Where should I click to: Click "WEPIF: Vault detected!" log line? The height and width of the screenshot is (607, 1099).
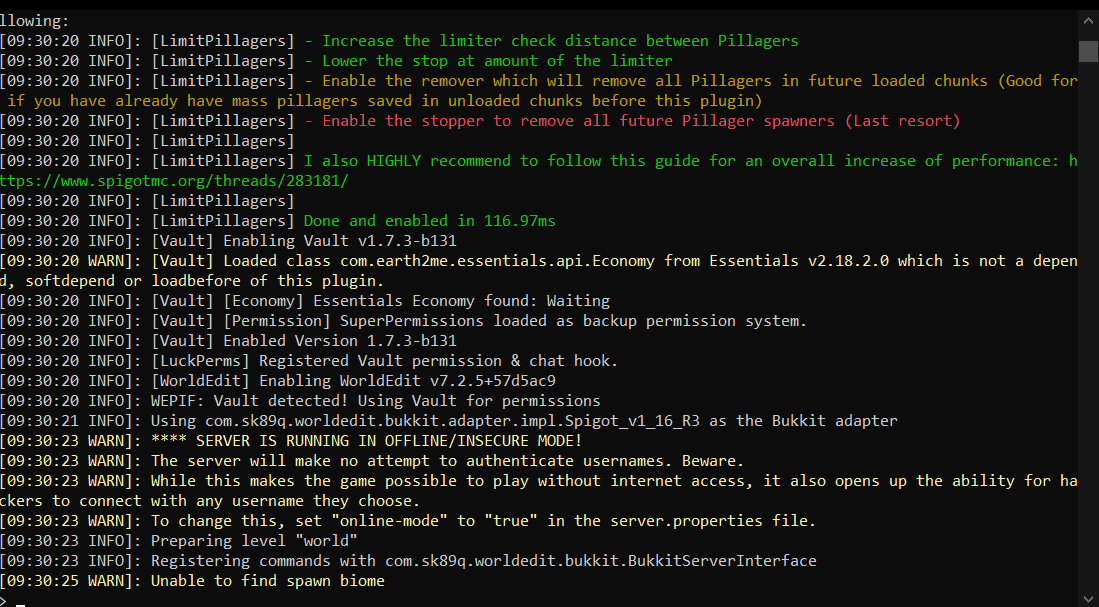375,401
